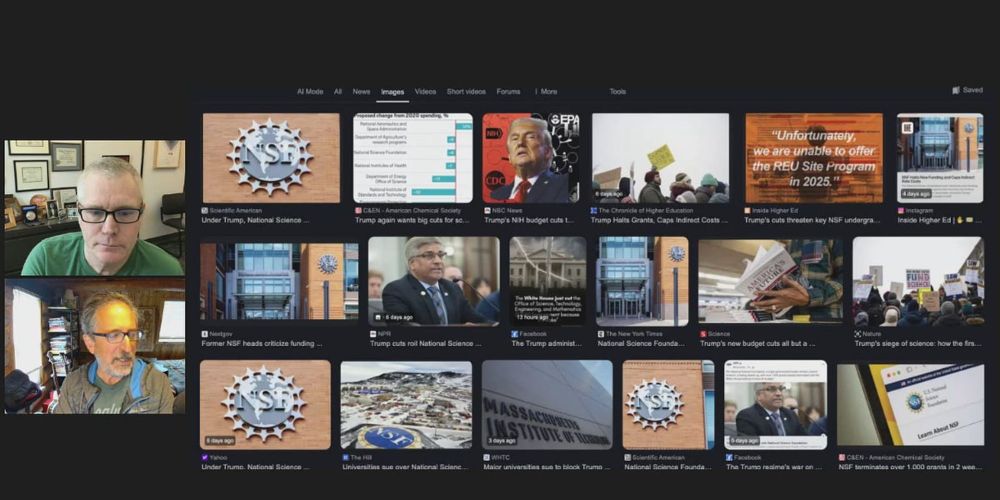Image resolution: width=1000 pixels, height=500 pixels.
Task: Open the Scientific American NSF logo thumbnail in the first row
Action: pyautogui.click(x=271, y=158)
